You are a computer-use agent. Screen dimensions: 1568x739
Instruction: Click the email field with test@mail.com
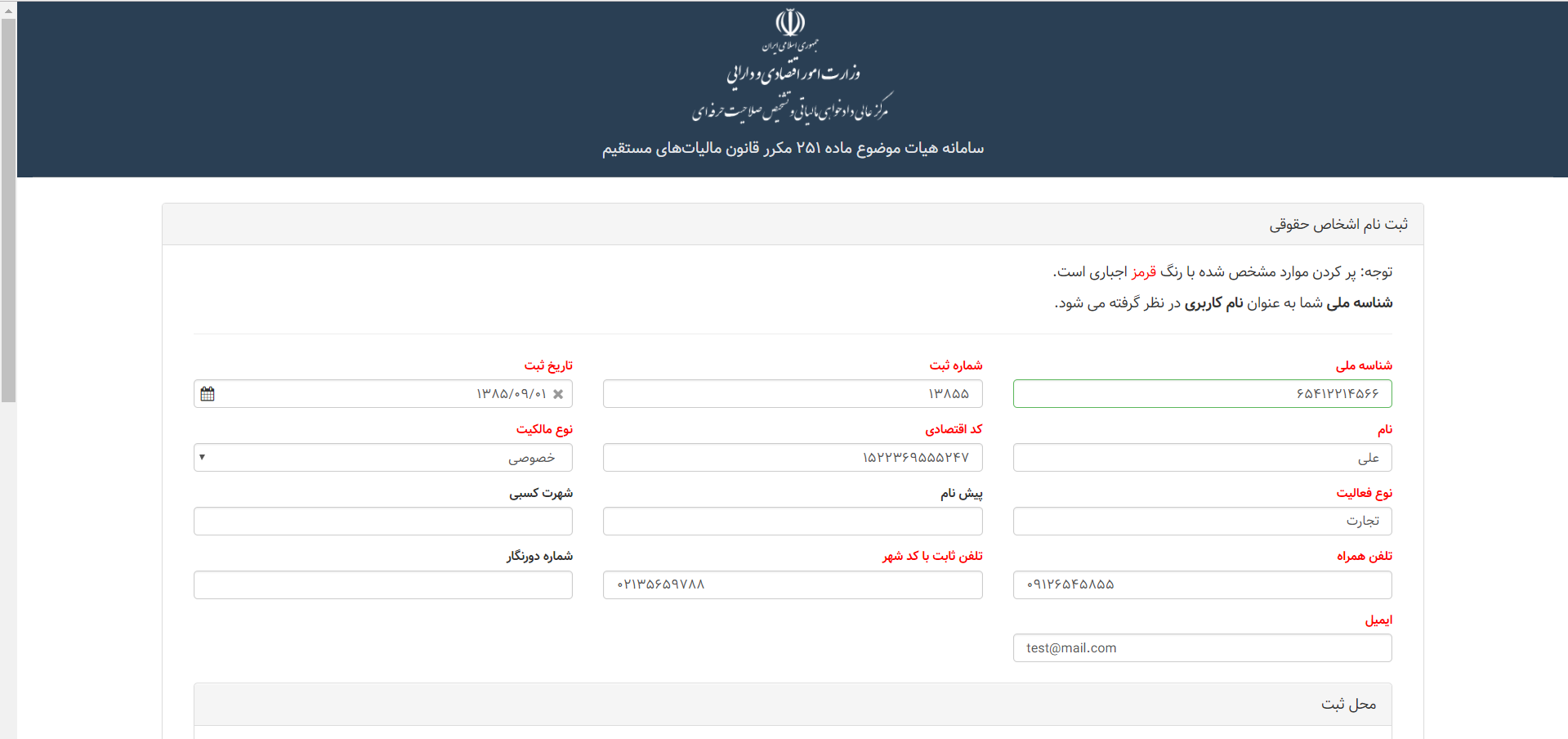click(1202, 648)
